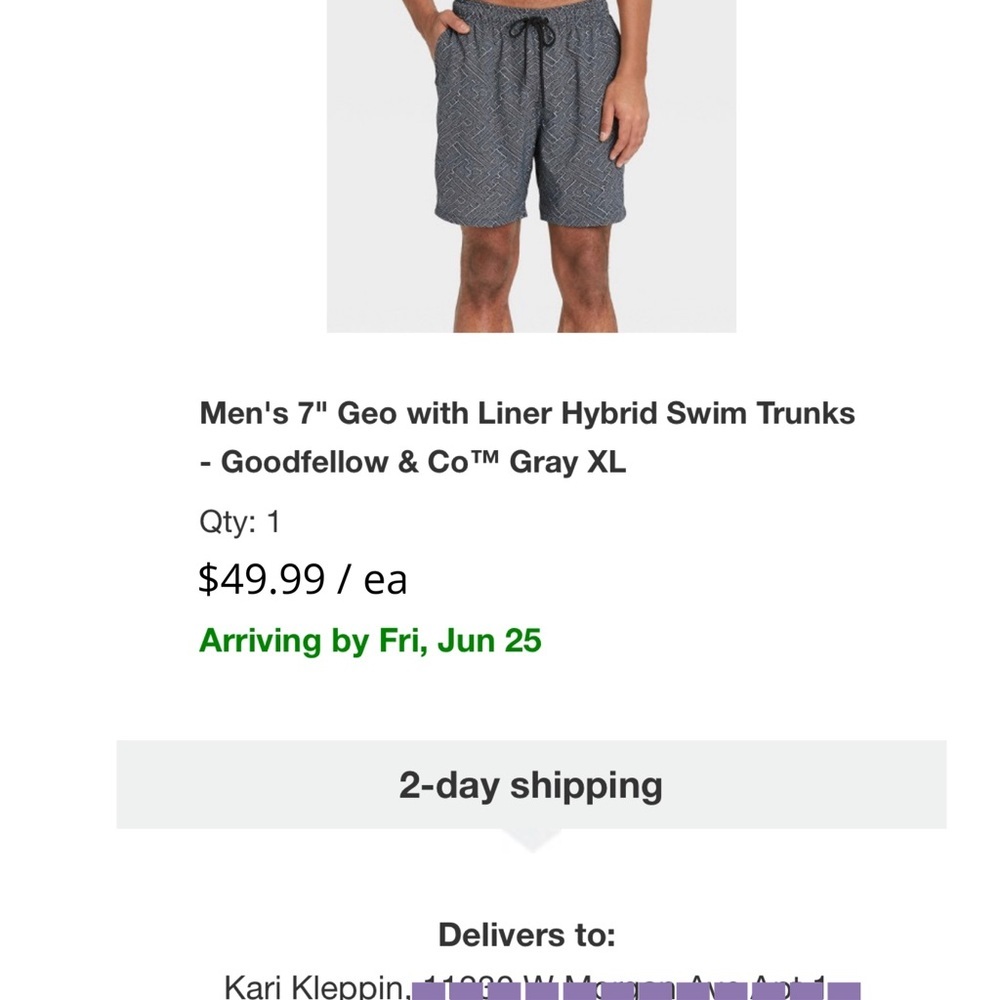This screenshot has width=1000, height=1000.
Task: Click the '2-day shipping' banner
Action: click(531, 785)
